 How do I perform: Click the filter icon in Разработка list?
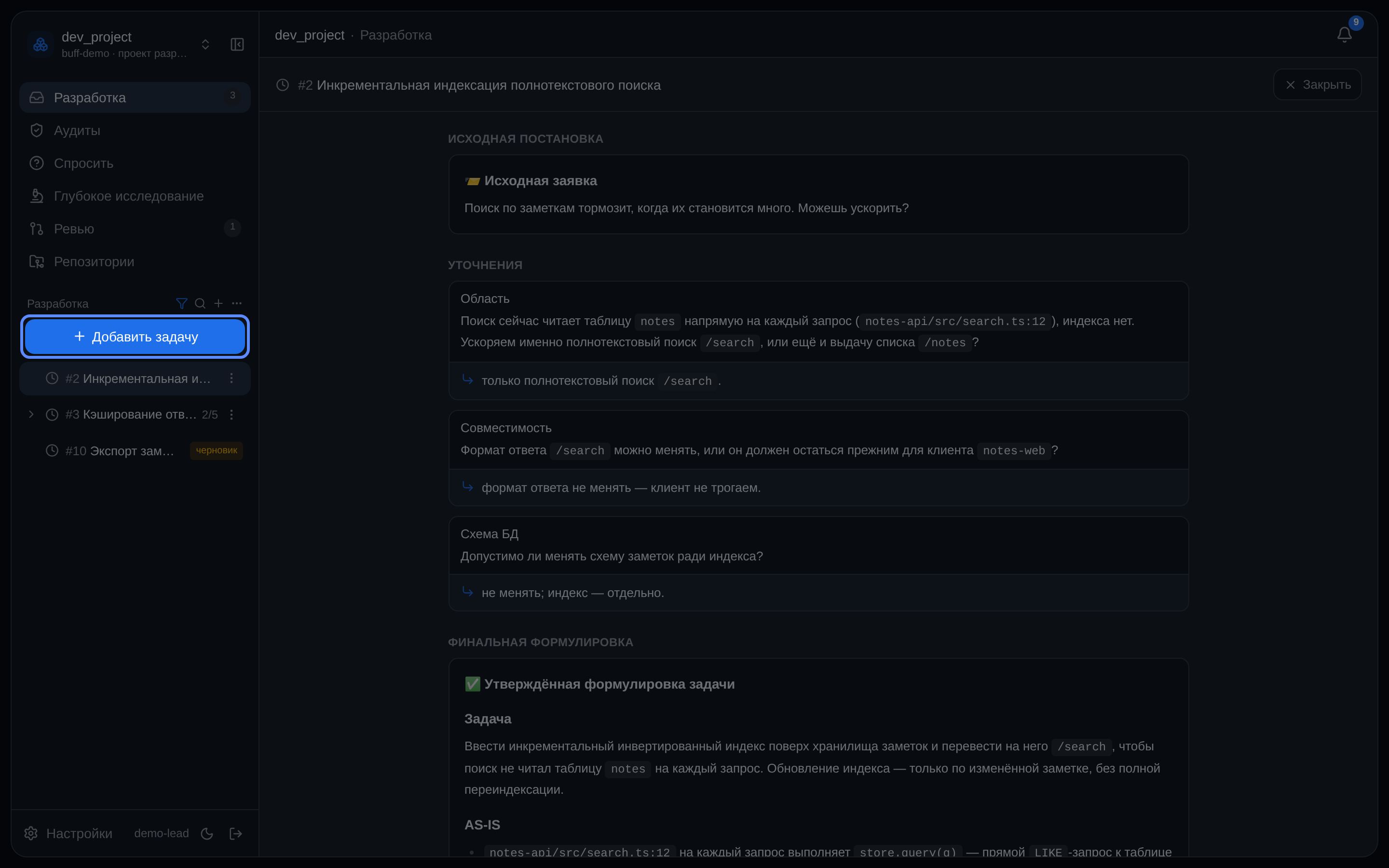point(181,303)
